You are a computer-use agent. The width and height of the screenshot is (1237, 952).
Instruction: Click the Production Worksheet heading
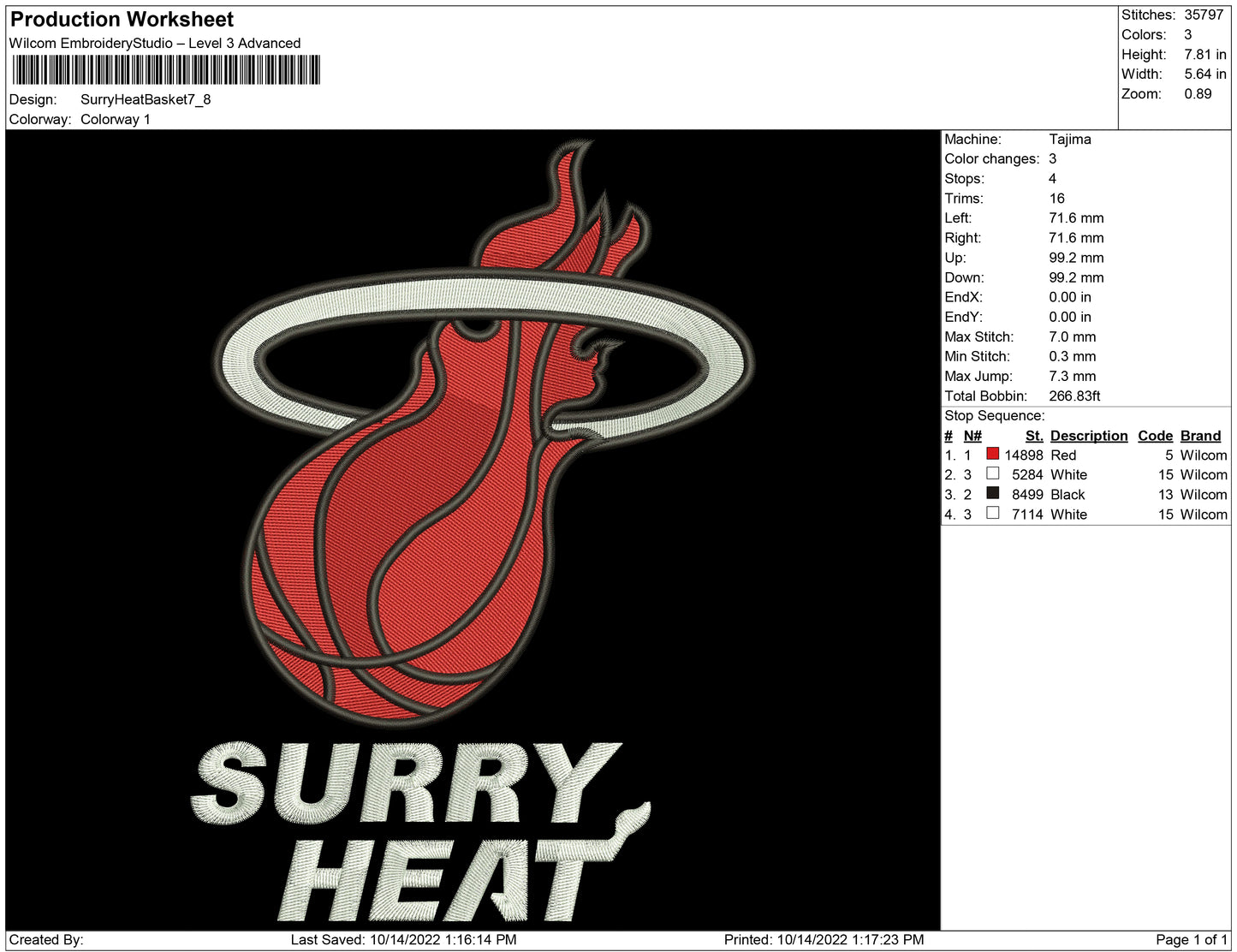(122, 20)
